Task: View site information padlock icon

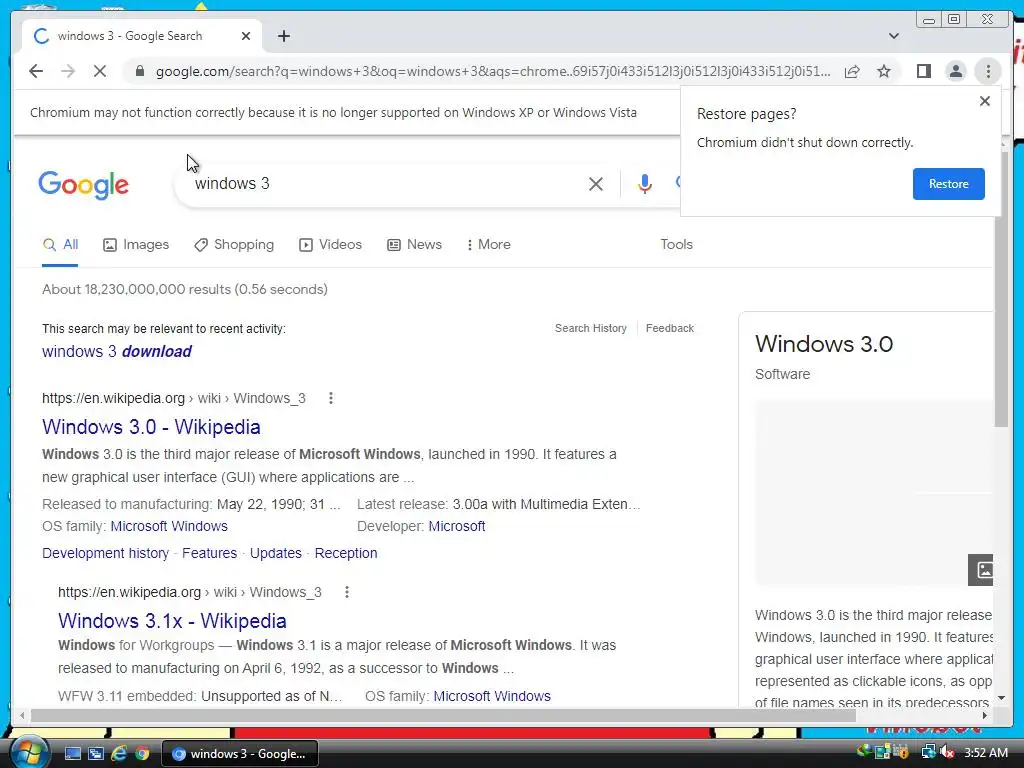Action: pyautogui.click(x=140, y=71)
